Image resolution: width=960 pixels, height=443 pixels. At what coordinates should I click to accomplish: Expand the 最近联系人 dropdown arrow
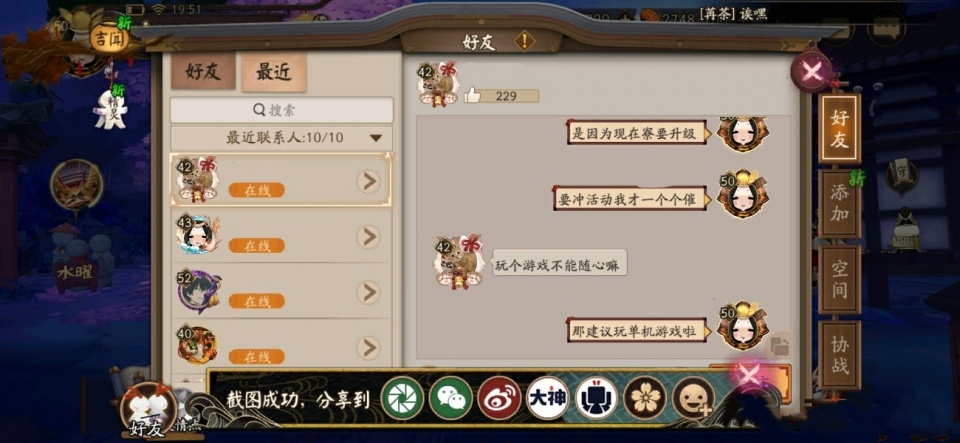pos(376,138)
